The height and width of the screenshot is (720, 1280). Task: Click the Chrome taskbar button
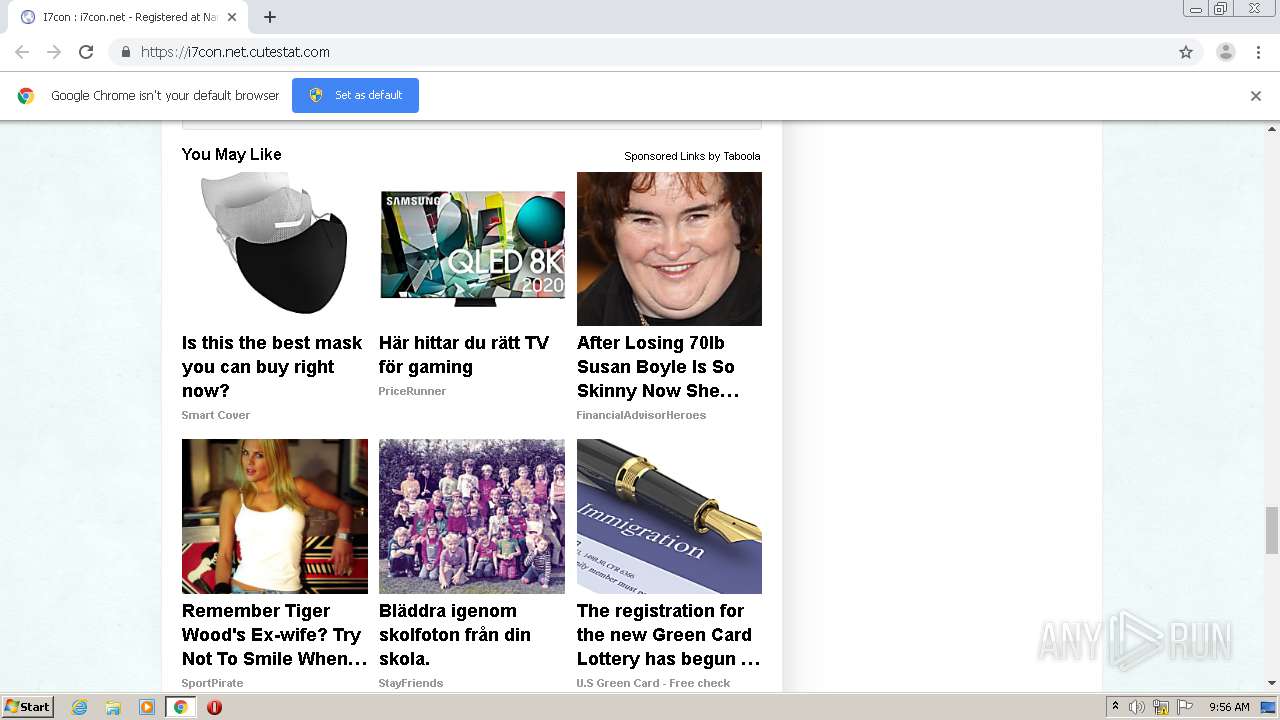(181, 707)
